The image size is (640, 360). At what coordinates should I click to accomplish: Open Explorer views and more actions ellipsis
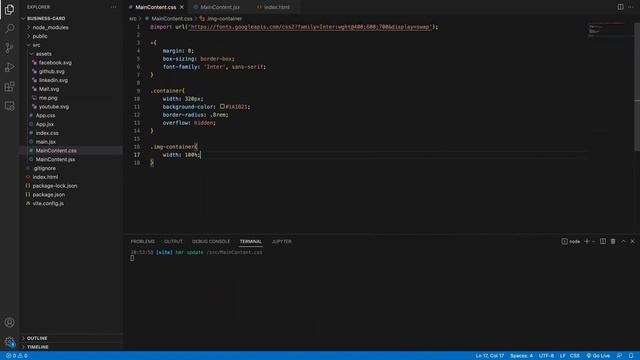[x=113, y=7]
